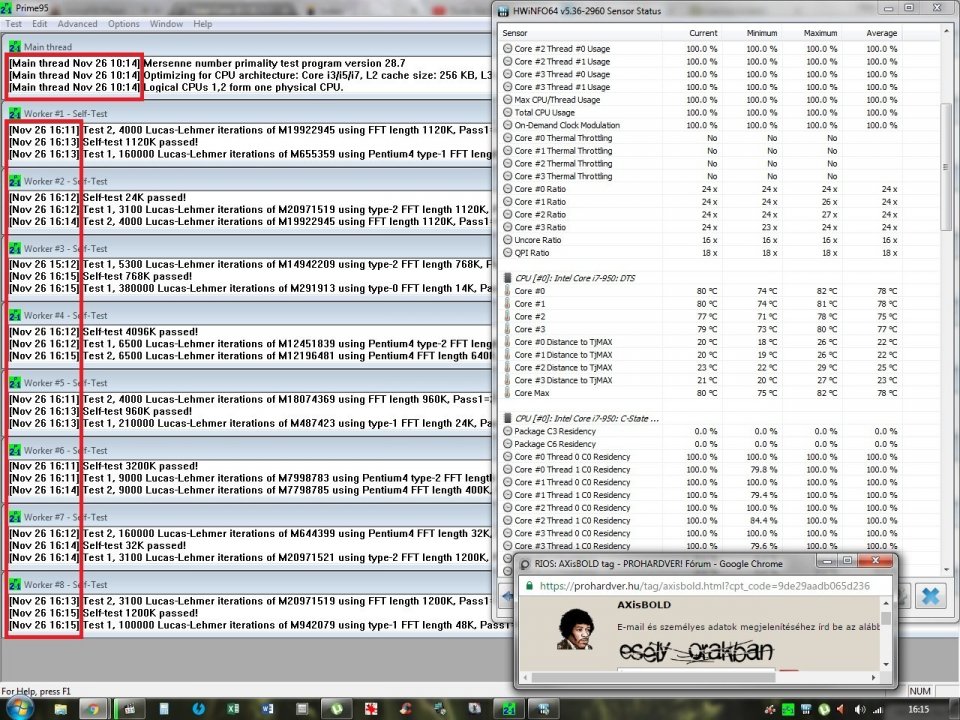960x720 pixels.
Task: Open the Test menu in Prime95
Action: pos(13,24)
